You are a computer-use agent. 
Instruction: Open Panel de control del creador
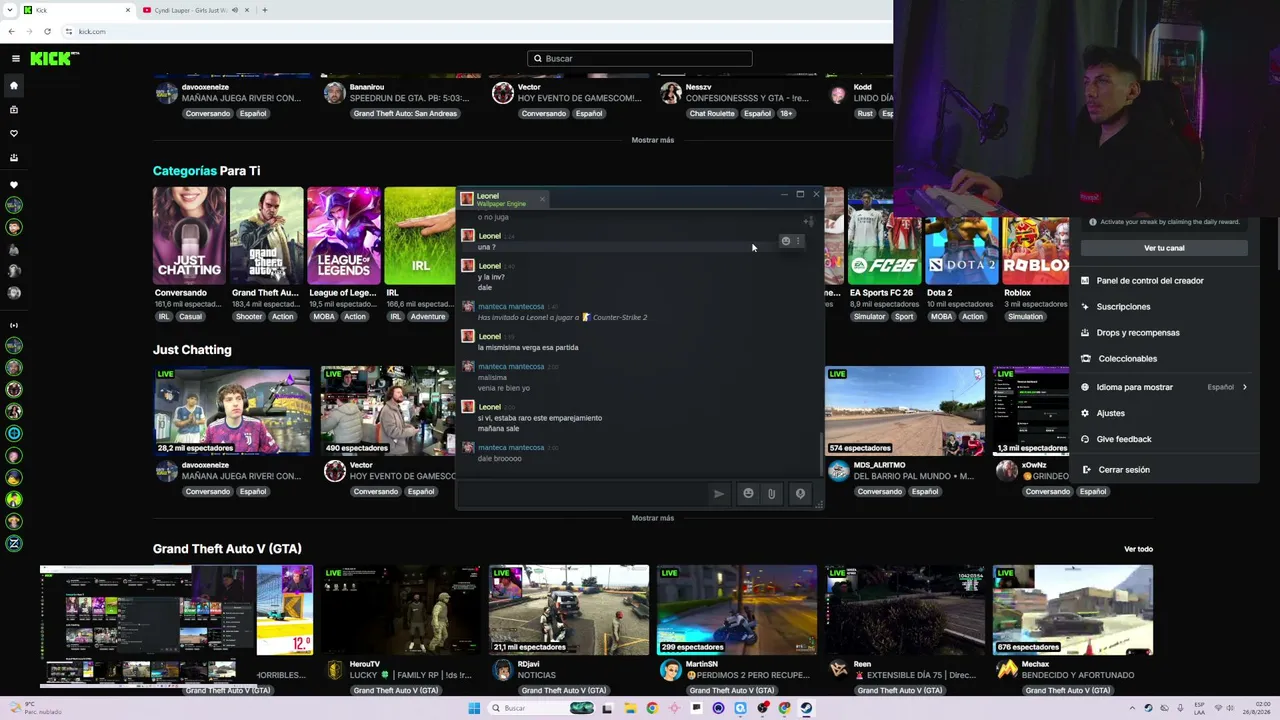click(1150, 281)
